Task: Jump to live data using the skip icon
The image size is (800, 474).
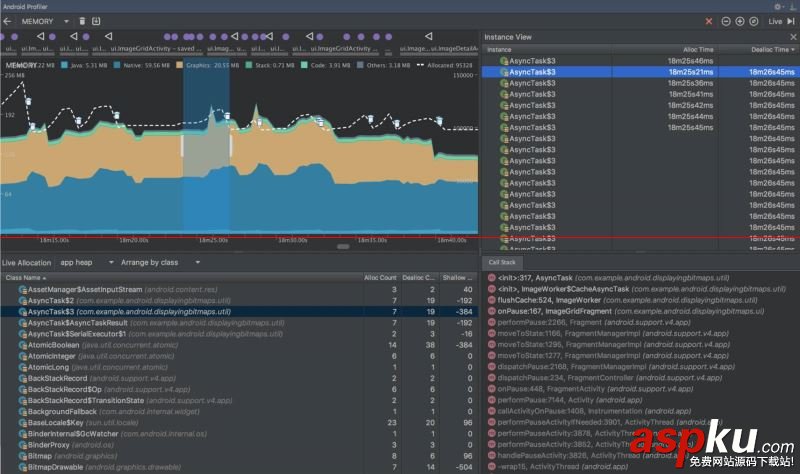Action: [791, 21]
